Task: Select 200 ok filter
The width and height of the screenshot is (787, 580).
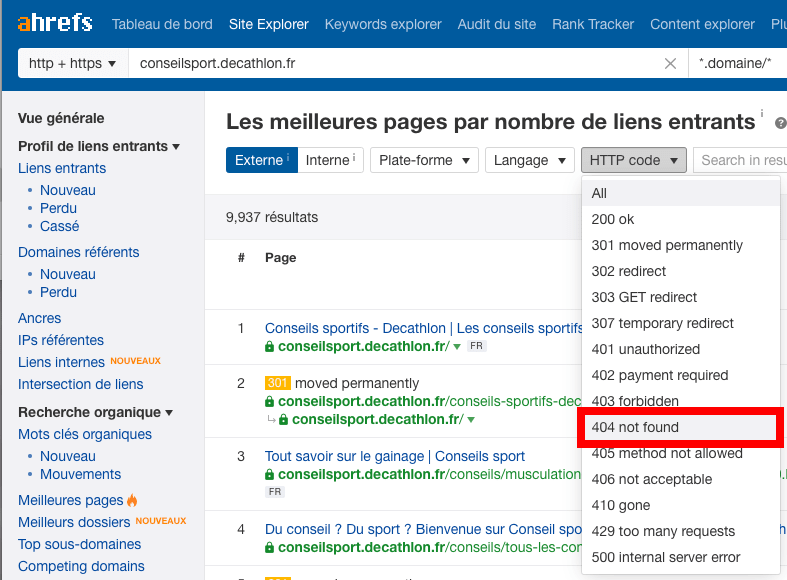Action: click(681, 219)
